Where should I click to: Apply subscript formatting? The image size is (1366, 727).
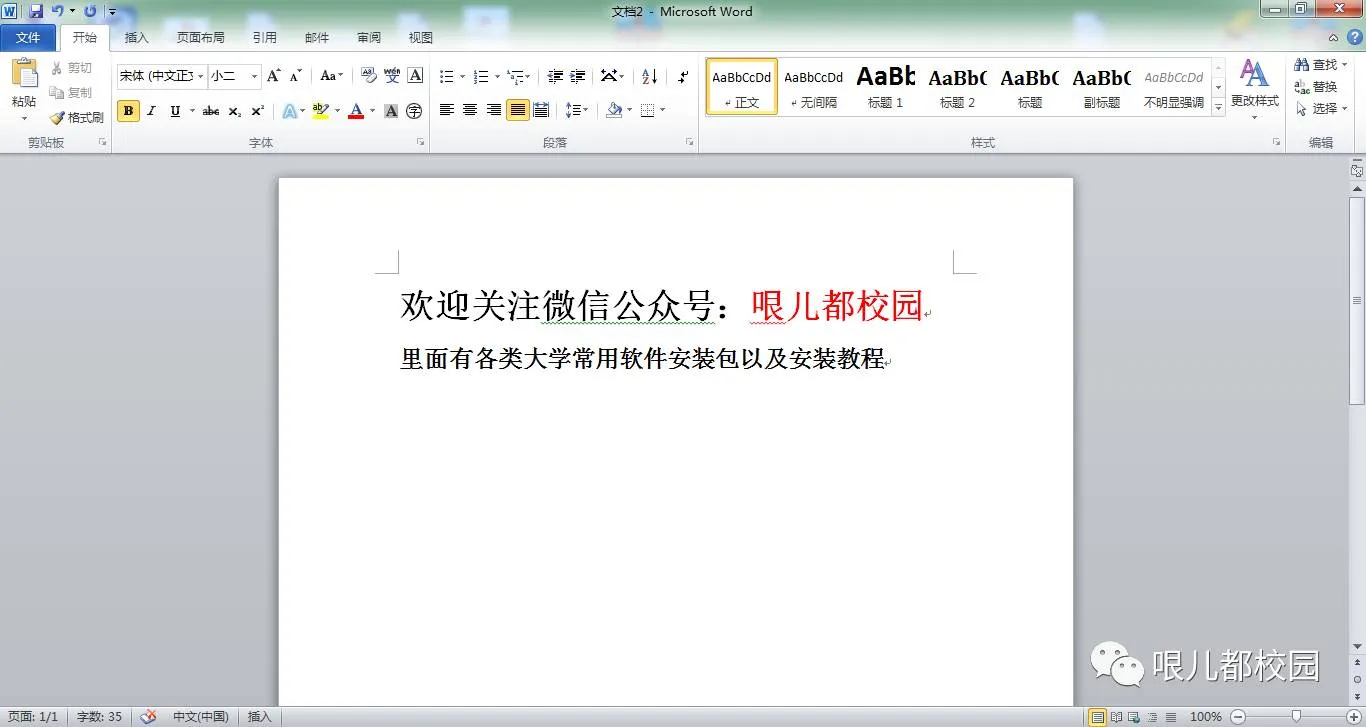[x=234, y=111]
